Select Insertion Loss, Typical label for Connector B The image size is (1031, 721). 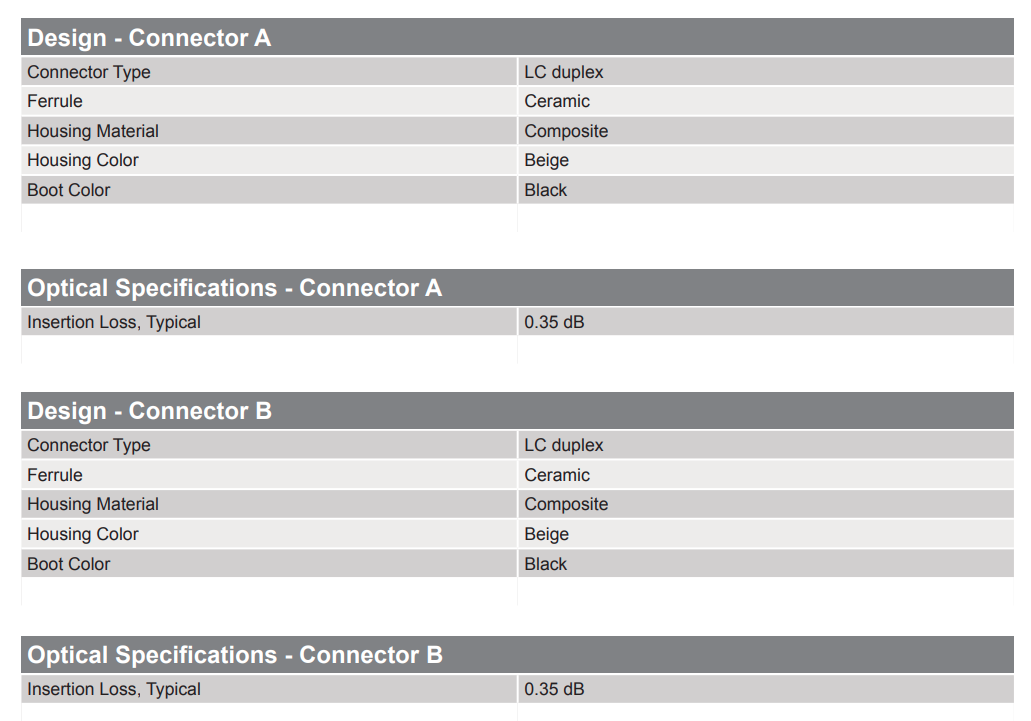114,689
